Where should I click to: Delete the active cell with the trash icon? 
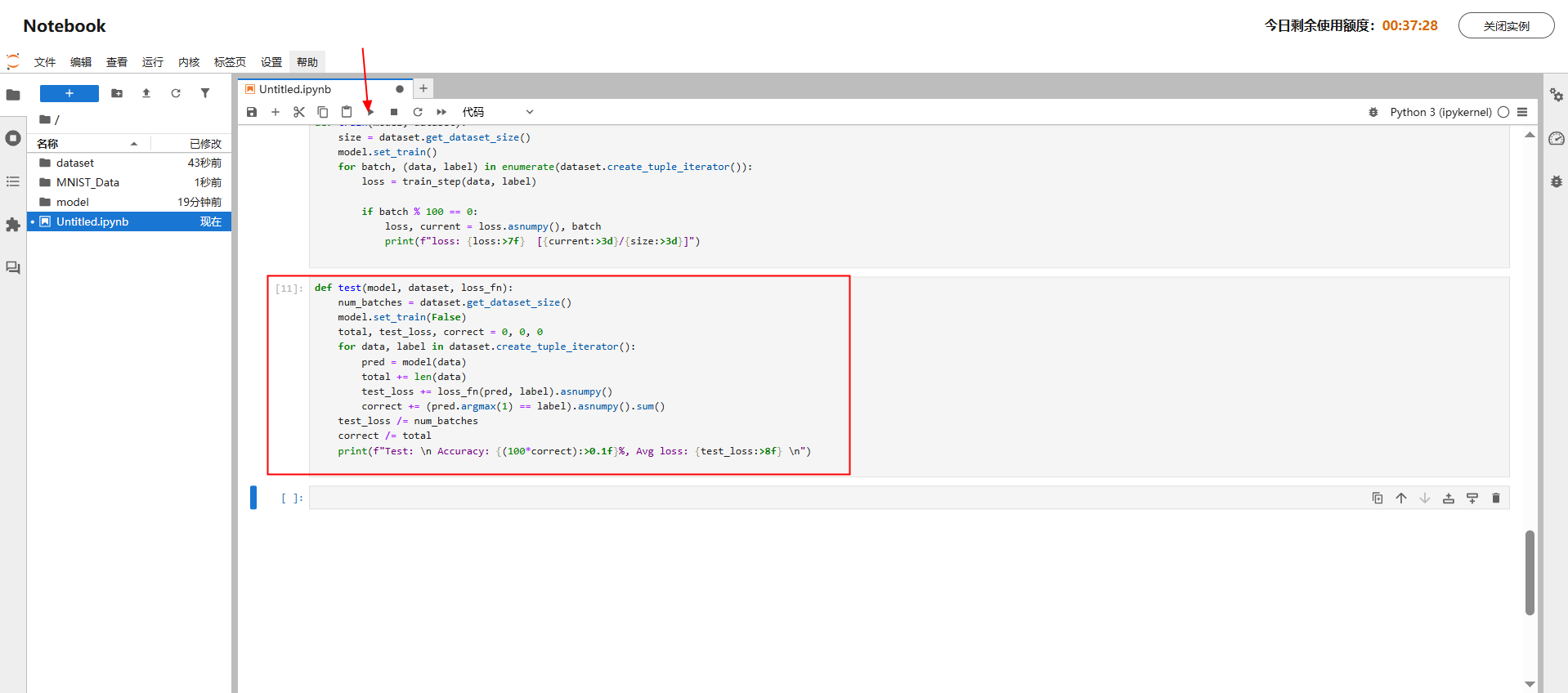pos(1496,498)
